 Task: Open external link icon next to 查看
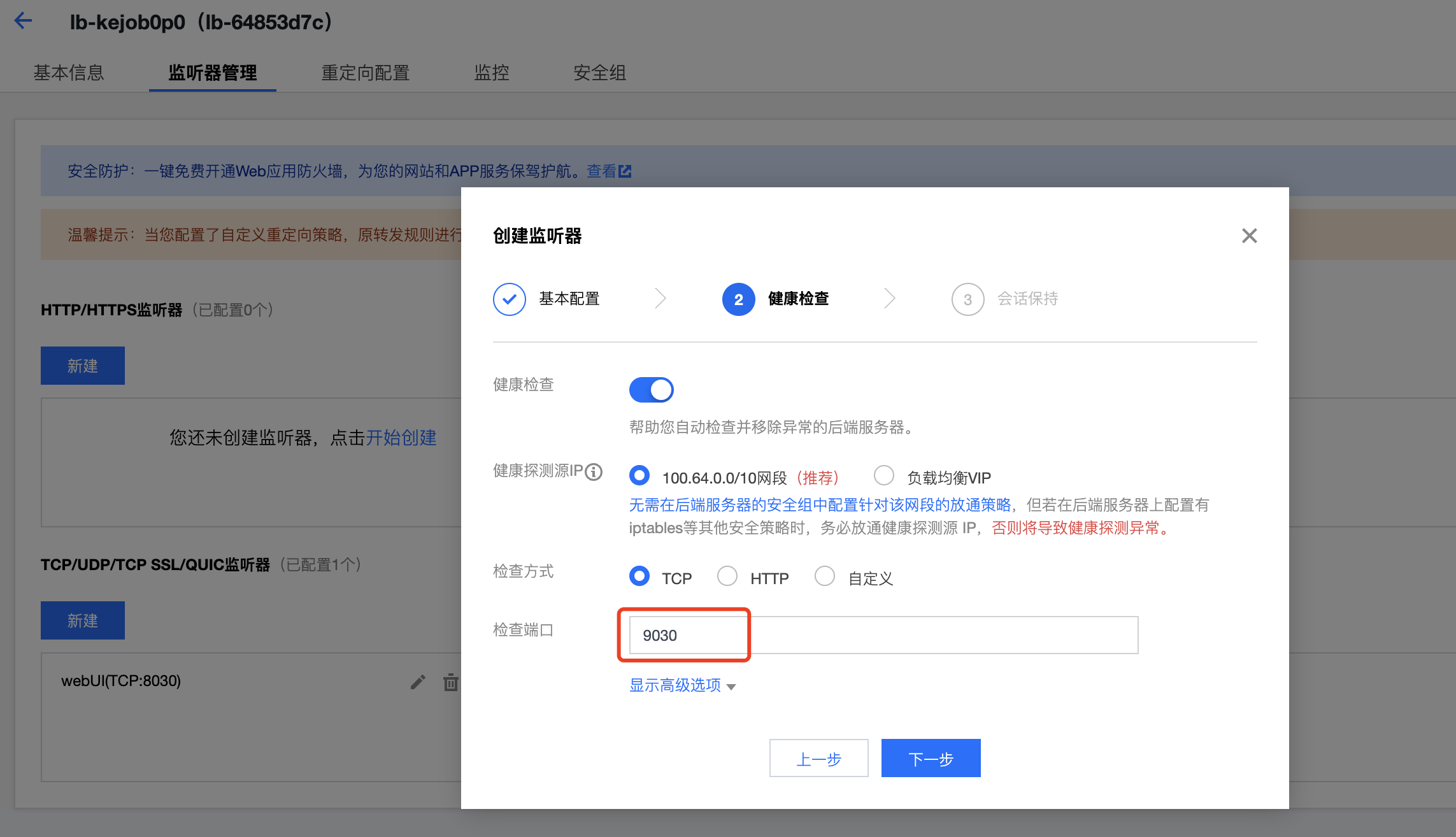(625, 171)
